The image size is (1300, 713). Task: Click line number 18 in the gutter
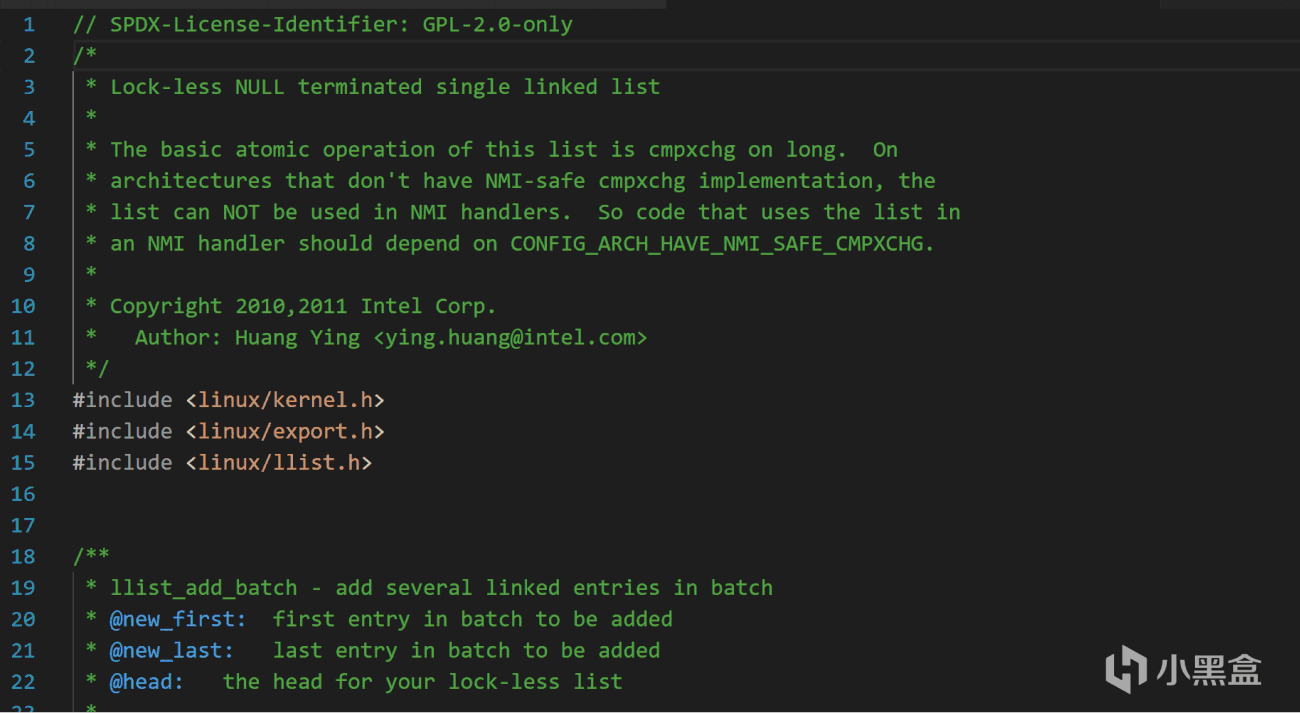[x=23, y=556]
